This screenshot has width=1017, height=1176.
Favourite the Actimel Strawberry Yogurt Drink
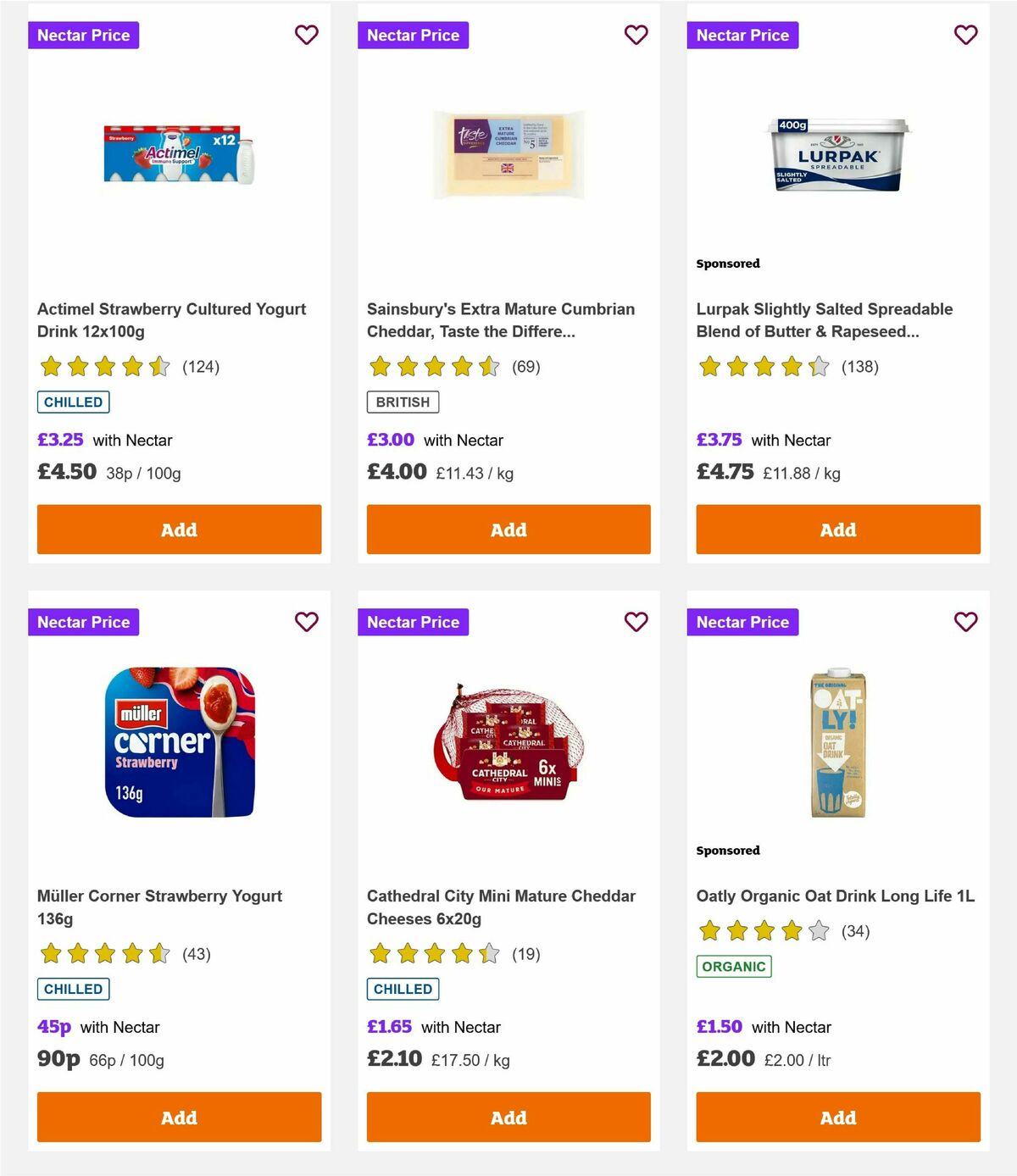pyautogui.click(x=307, y=35)
